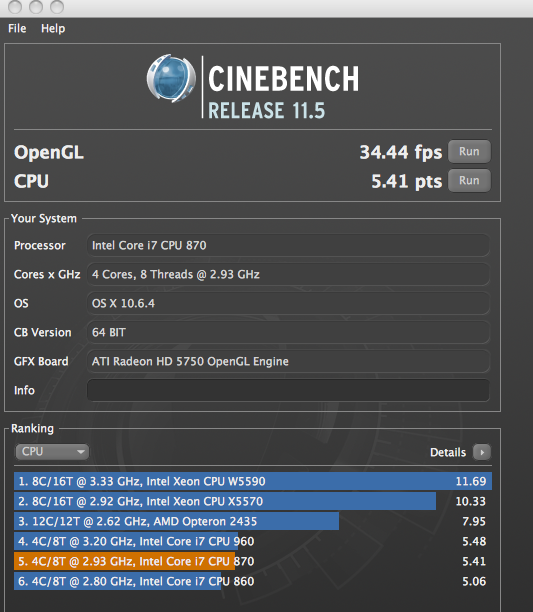The width and height of the screenshot is (533, 612).
Task: Select the CB Version 64 BIT field
Action: 288,332
